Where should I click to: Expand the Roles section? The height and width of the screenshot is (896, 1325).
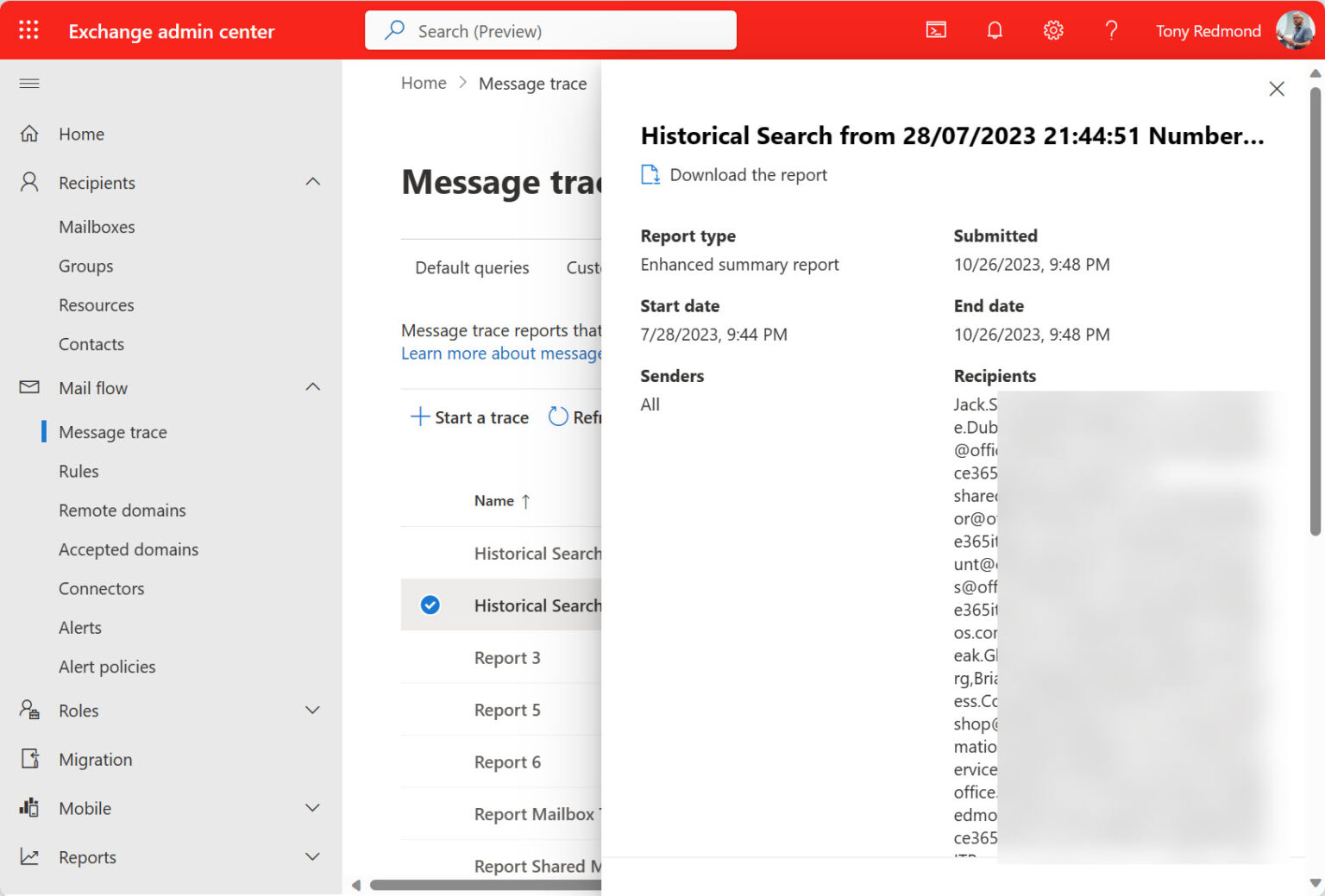pos(312,710)
